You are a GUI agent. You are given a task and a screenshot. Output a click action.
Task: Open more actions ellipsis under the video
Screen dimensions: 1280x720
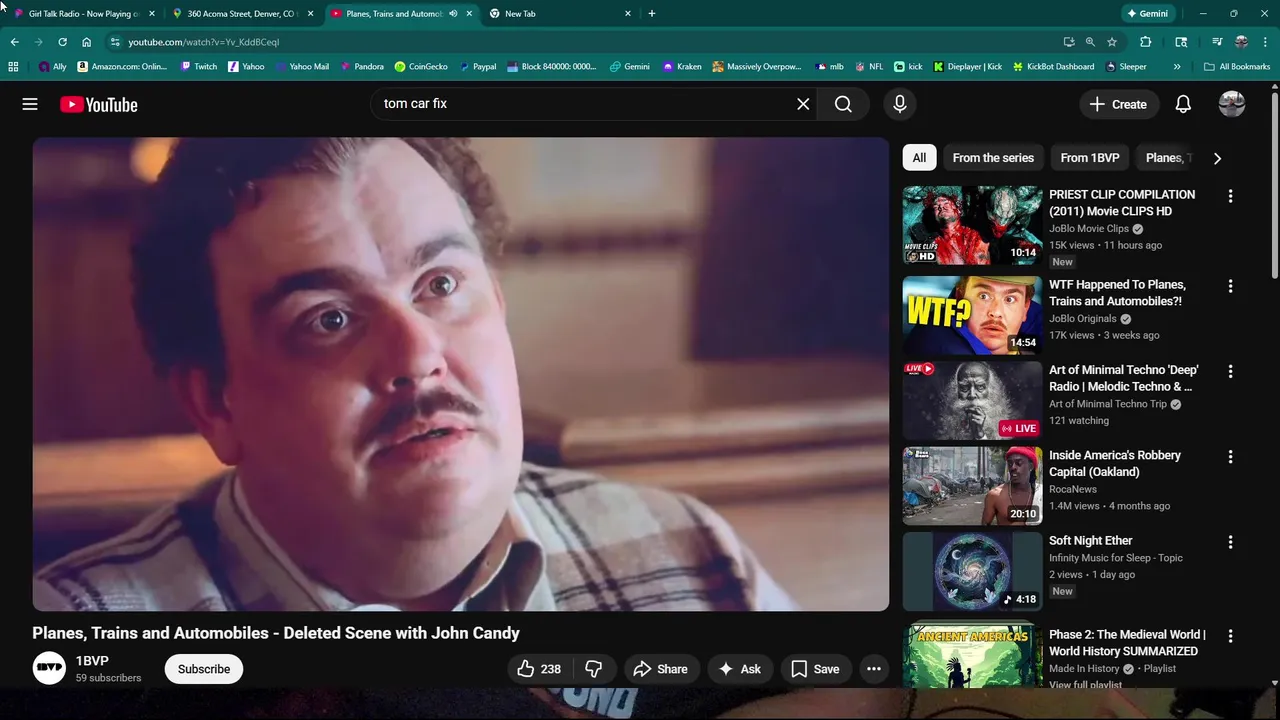(873, 669)
